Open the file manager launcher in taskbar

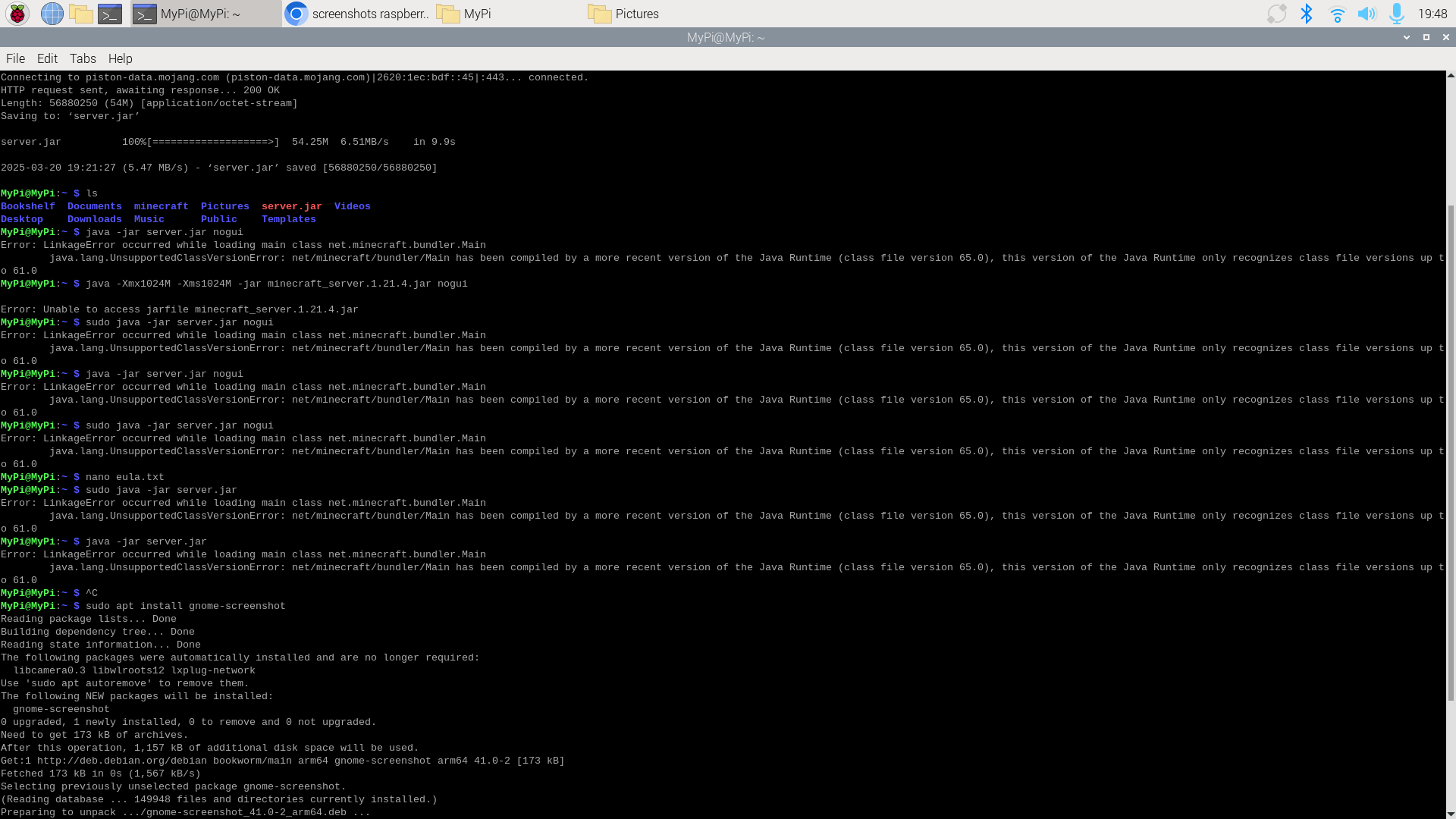click(81, 13)
